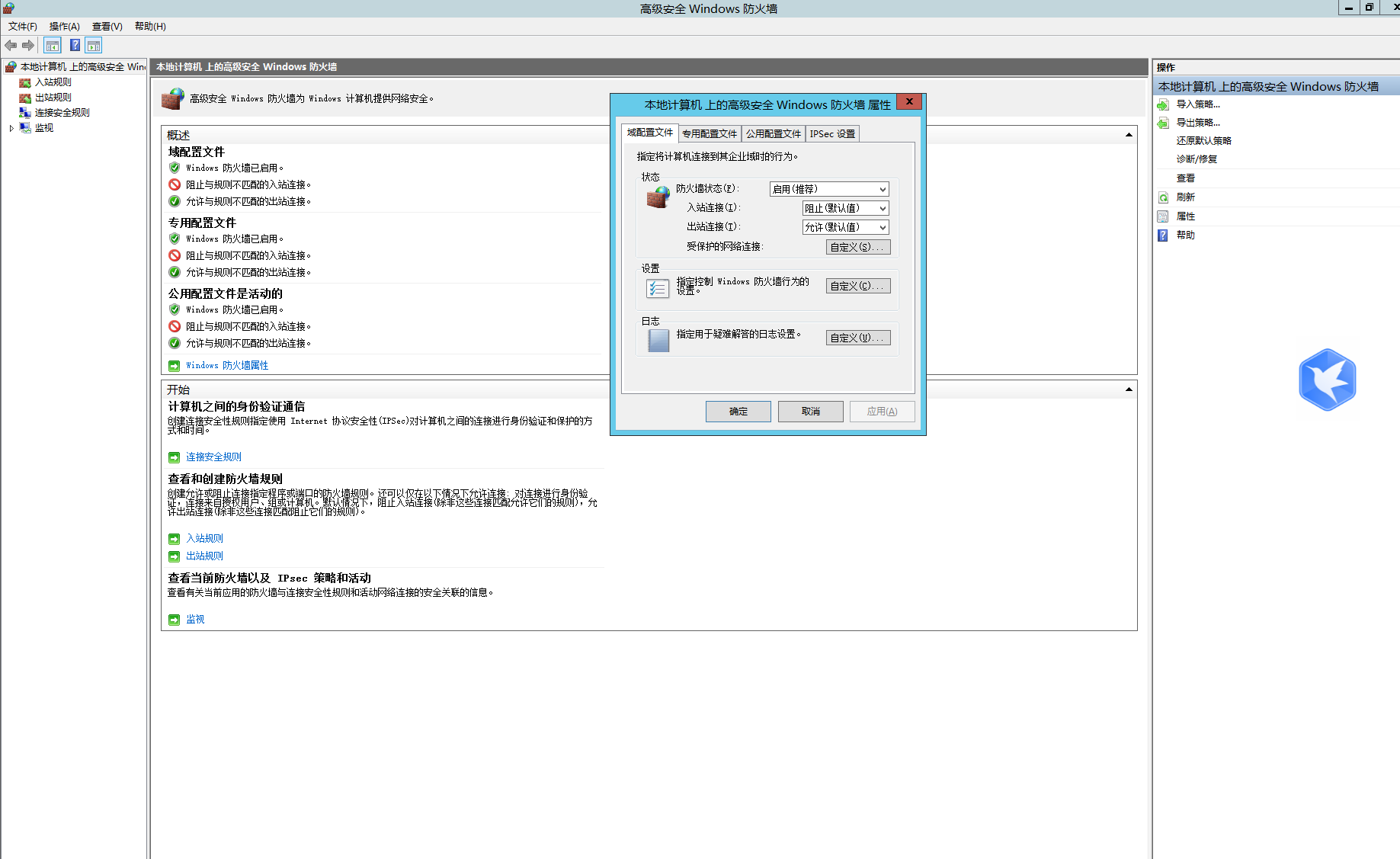
Task: Toggle the show/hide console tree toolbar icon
Action: (x=53, y=46)
